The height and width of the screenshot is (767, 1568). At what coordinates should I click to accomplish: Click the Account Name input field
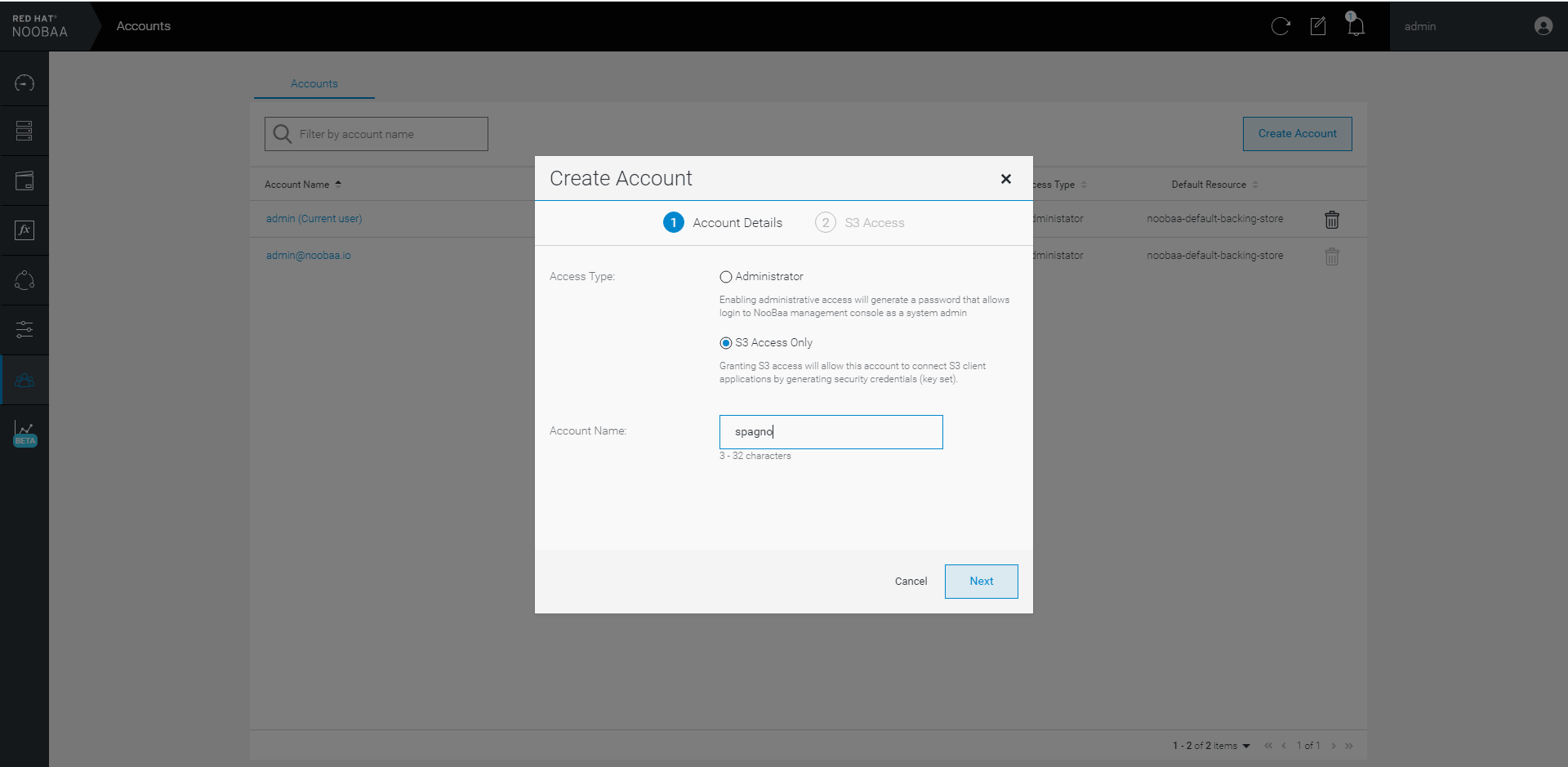coord(831,432)
